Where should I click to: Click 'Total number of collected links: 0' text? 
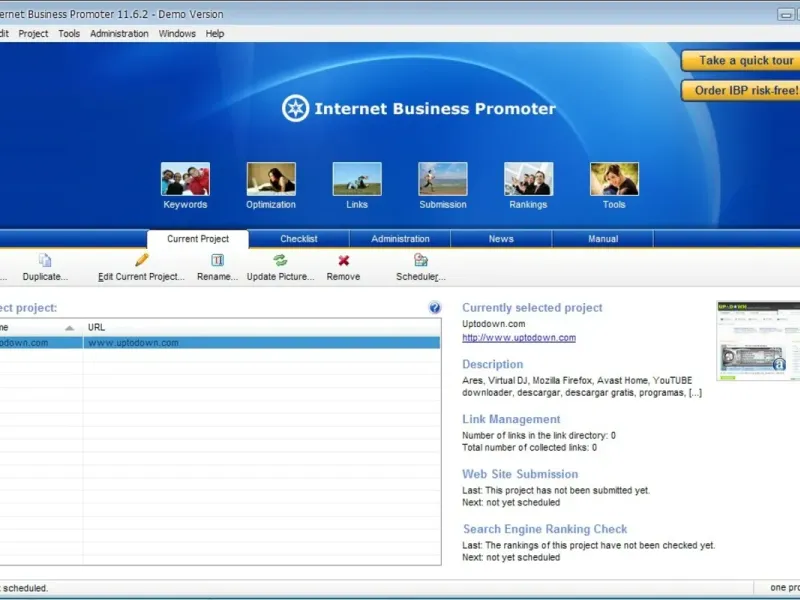(x=530, y=447)
